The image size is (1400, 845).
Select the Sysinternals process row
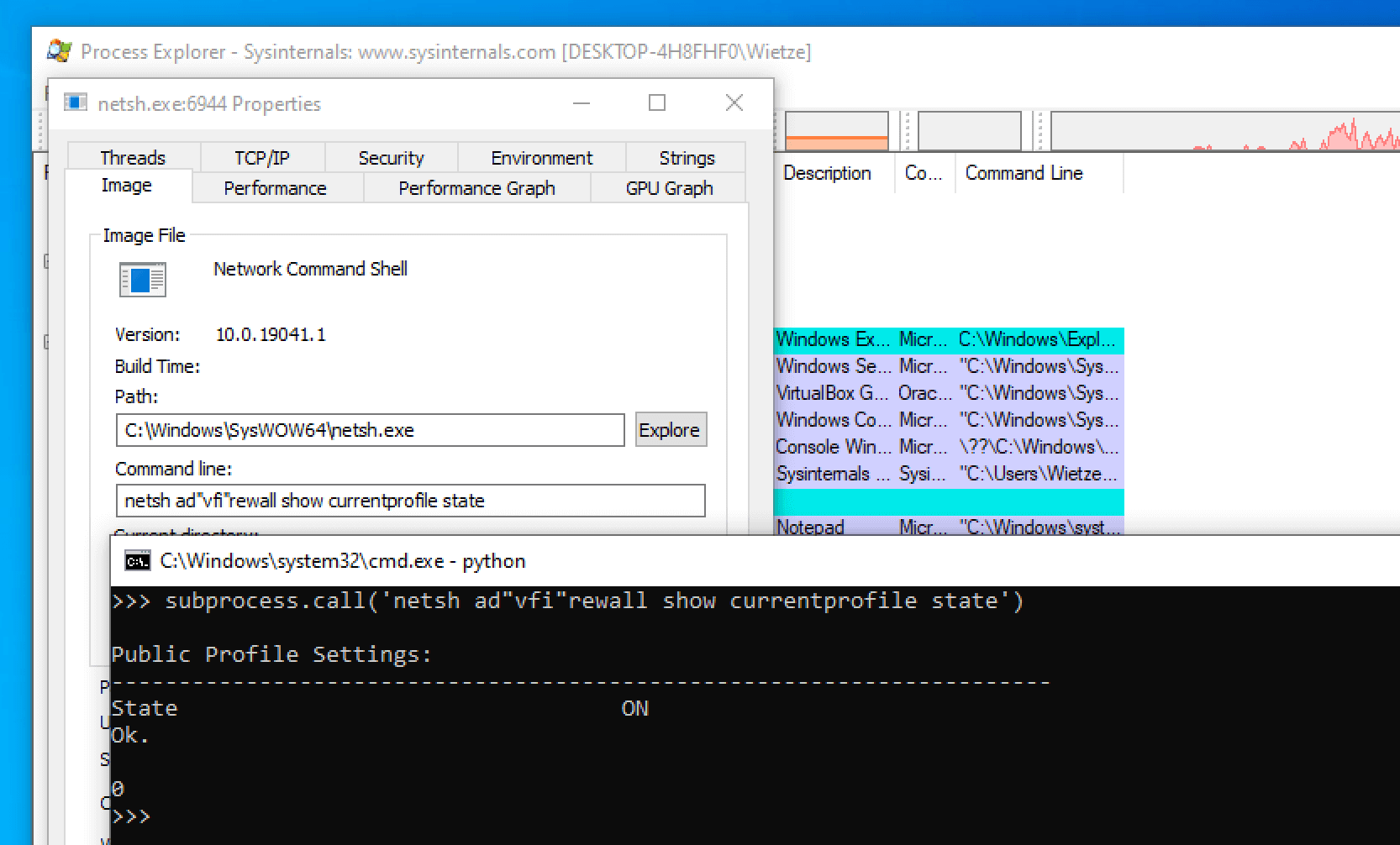pos(949,474)
